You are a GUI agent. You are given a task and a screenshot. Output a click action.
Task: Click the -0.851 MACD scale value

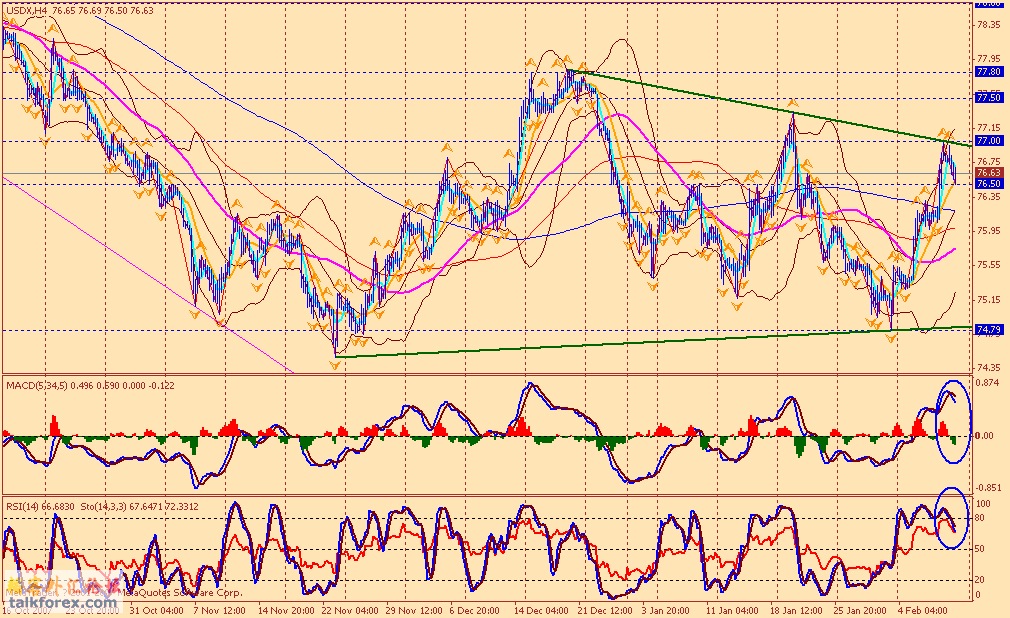[x=987, y=488]
